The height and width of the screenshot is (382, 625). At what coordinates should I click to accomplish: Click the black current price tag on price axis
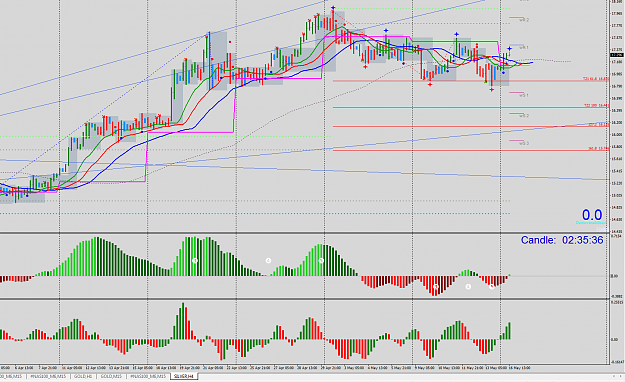pyautogui.click(x=617, y=55)
